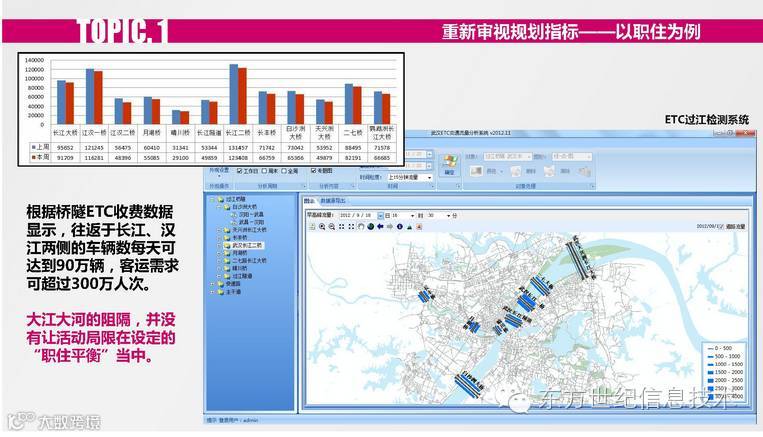The height and width of the screenshot is (437, 763).
Task: Click the layer list icon at map toolbar start
Action: [312, 227]
